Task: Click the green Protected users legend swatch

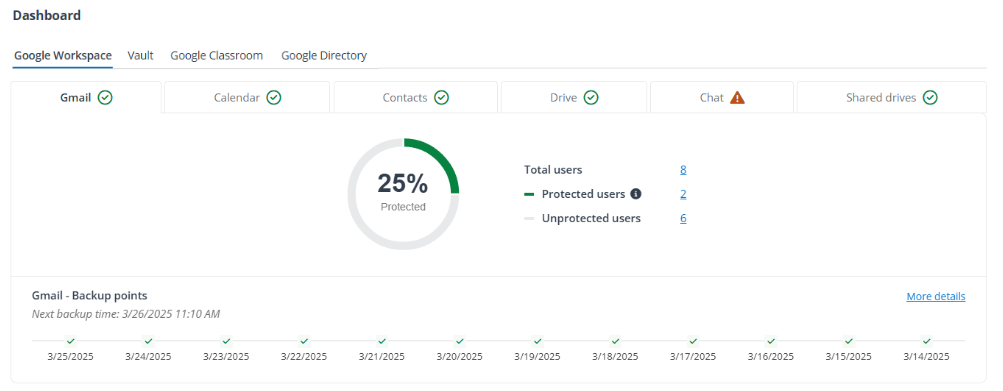Action: [x=529, y=194]
